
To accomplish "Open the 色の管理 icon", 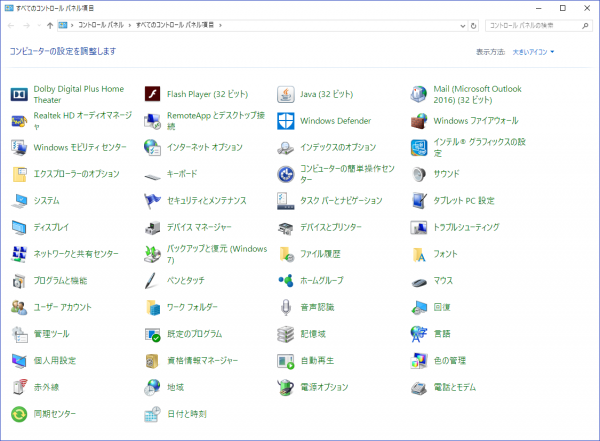I will [x=419, y=361].
